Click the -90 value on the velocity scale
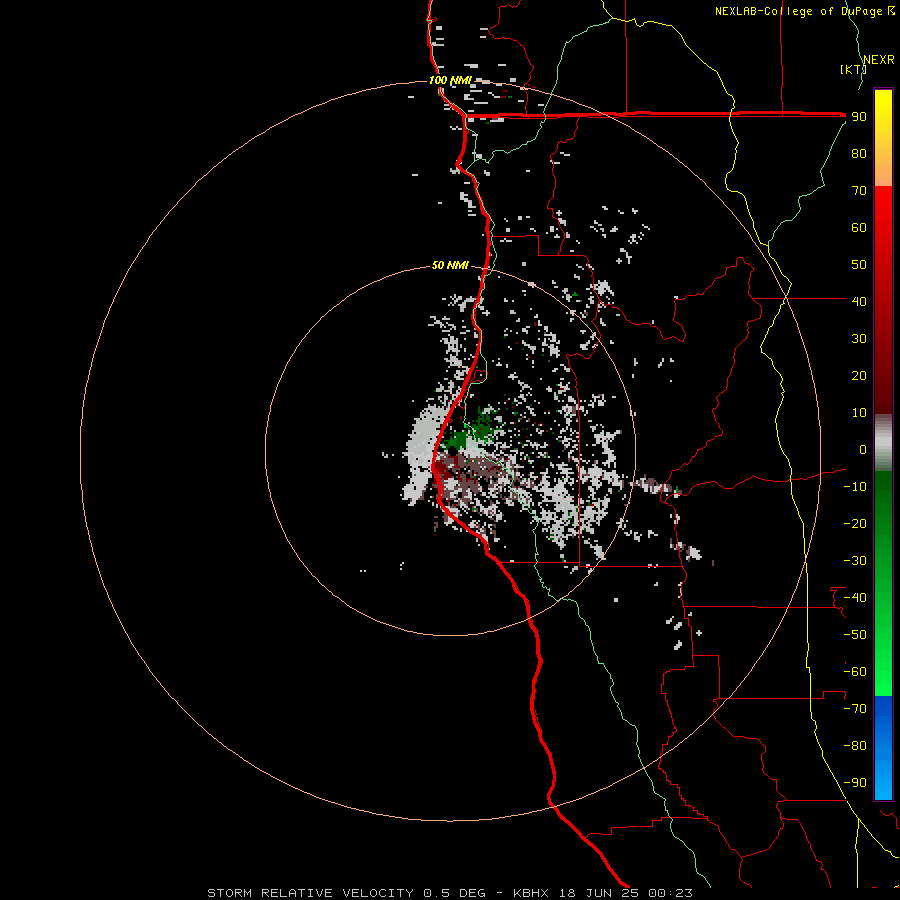 (855, 783)
